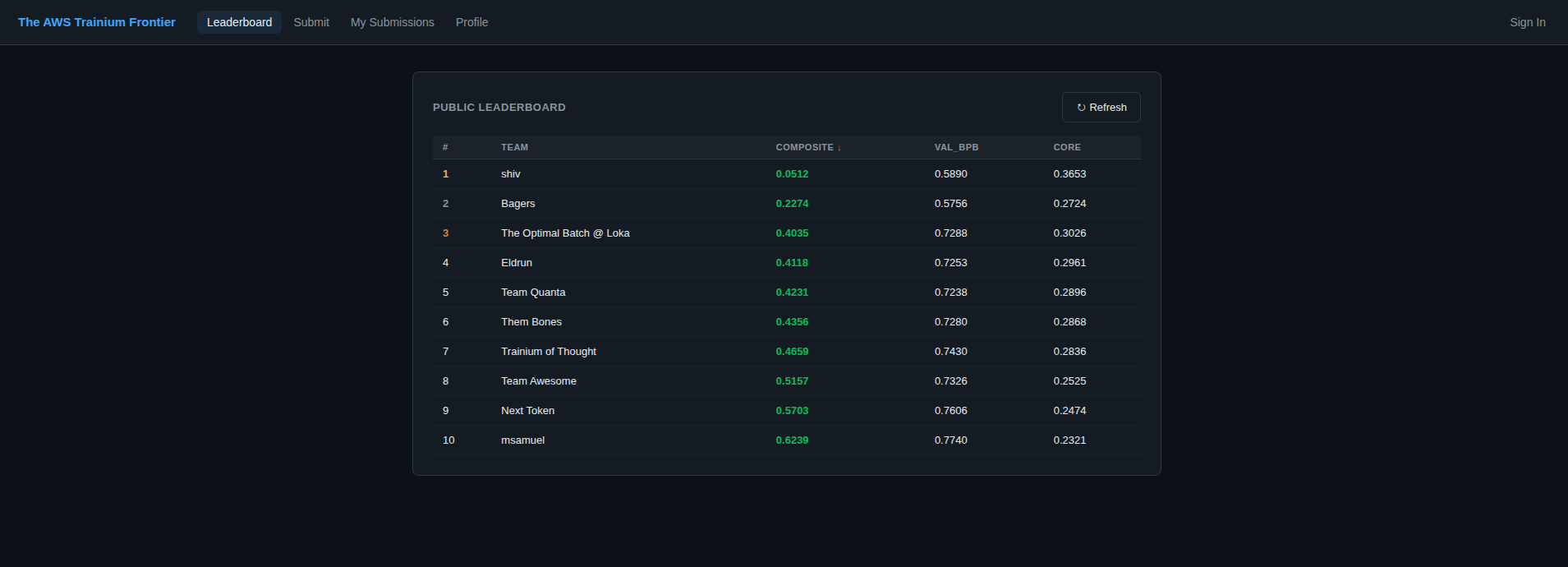Select Them Bones team name
The image size is (1568, 567).
pos(531,322)
